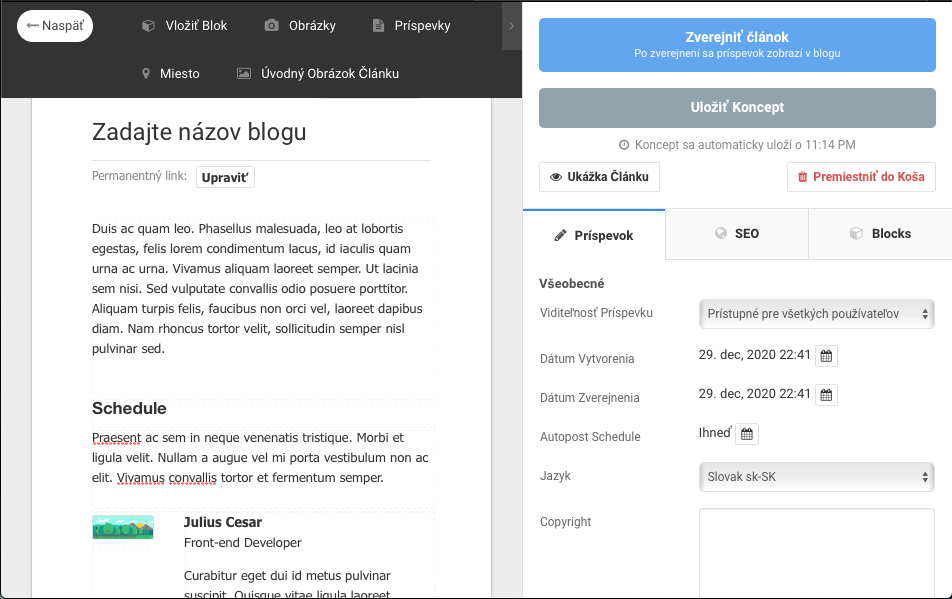The width and height of the screenshot is (952, 599).
Task: Move the article to trash with Premiestniť do Koša
Action: 861,177
